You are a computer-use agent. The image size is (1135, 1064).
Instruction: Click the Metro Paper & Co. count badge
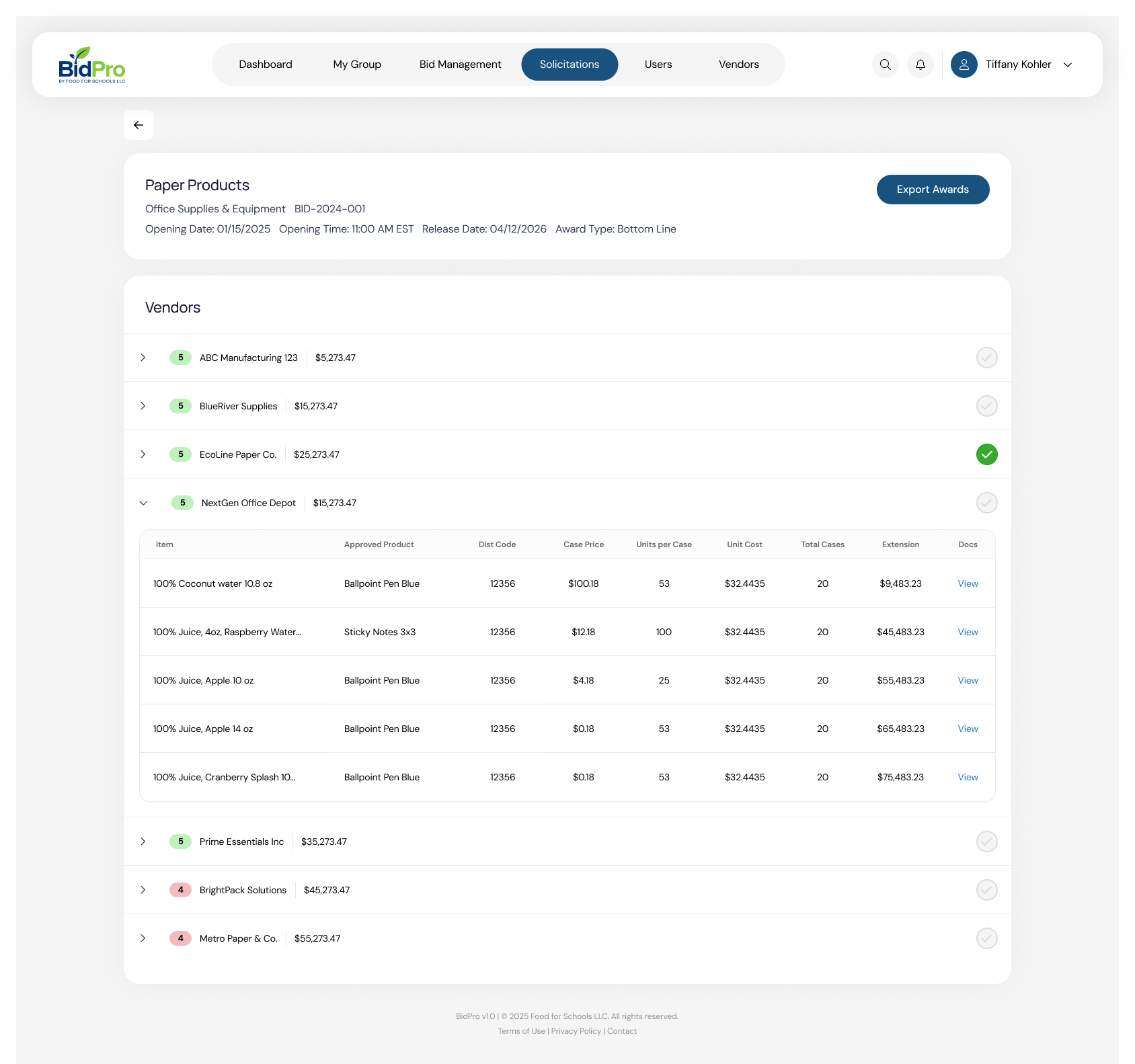pos(180,938)
